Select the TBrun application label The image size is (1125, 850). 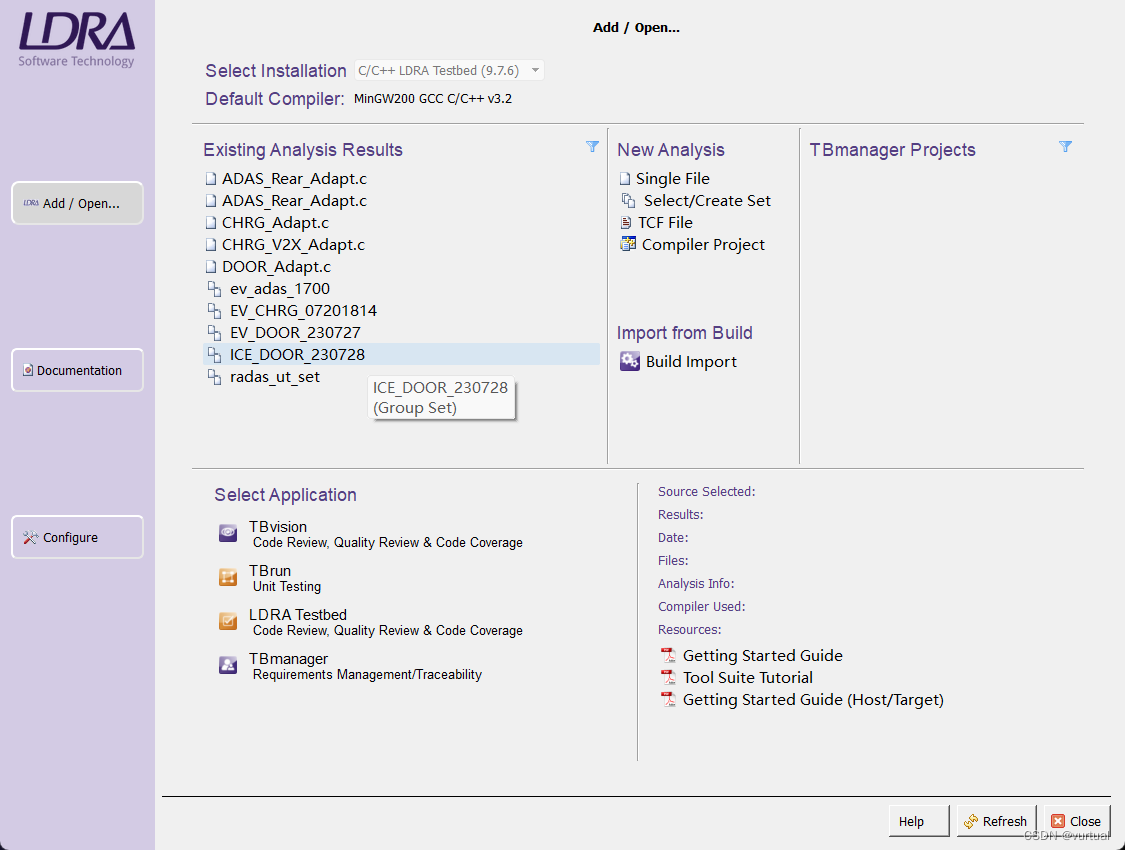[x=270, y=571]
